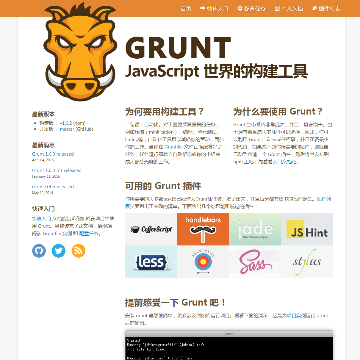Click the RequireJS target plugin logo
This screenshot has height=360, width=360.
203,262
